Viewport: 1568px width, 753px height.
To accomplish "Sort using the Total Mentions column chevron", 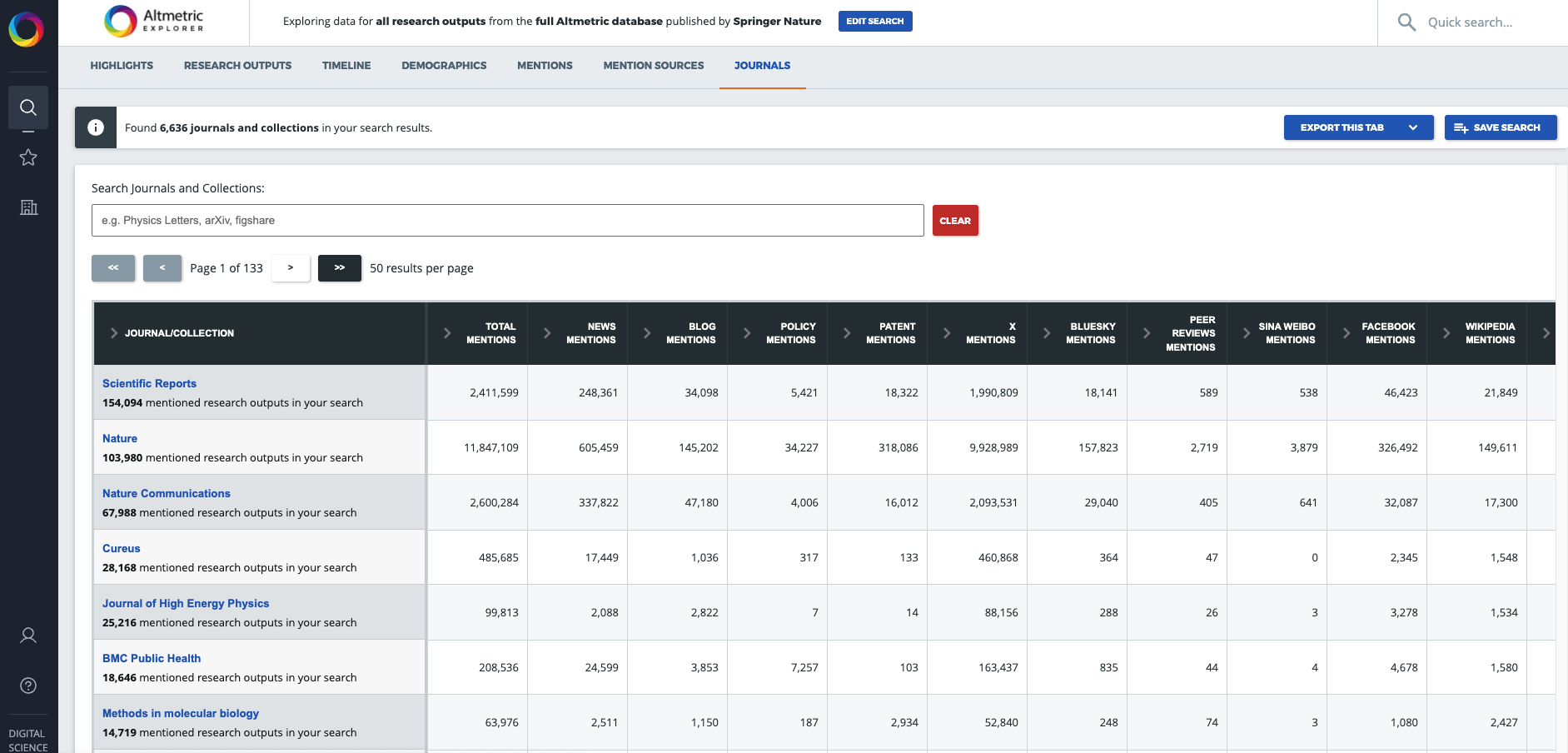I will pyautogui.click(x=448, y=332).
